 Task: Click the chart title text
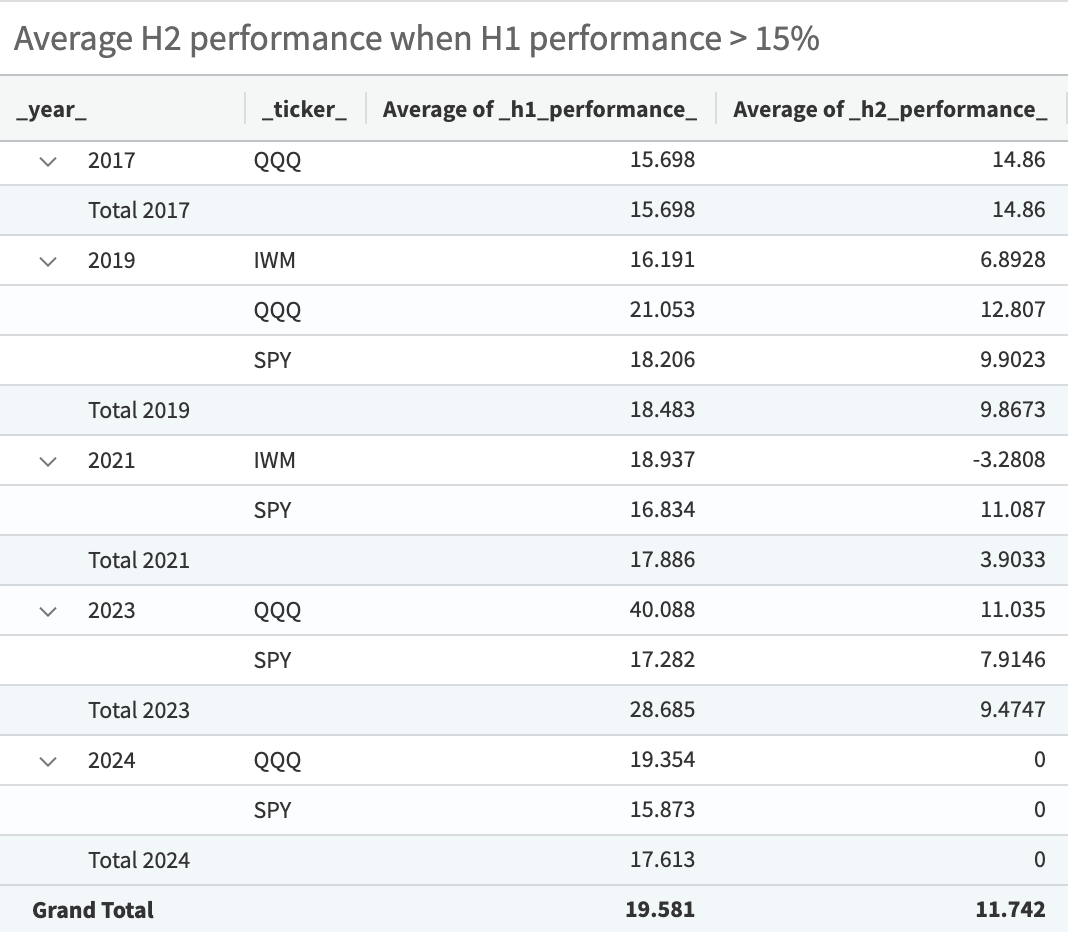[417, 39]
